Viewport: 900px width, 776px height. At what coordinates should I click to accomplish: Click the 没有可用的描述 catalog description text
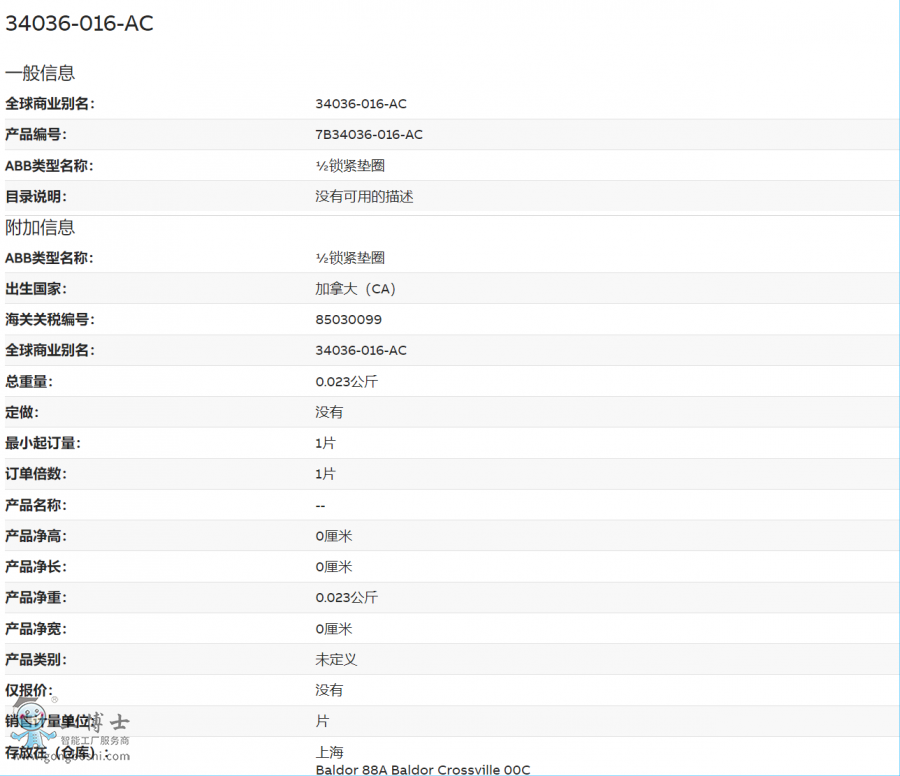pos(364,197)
